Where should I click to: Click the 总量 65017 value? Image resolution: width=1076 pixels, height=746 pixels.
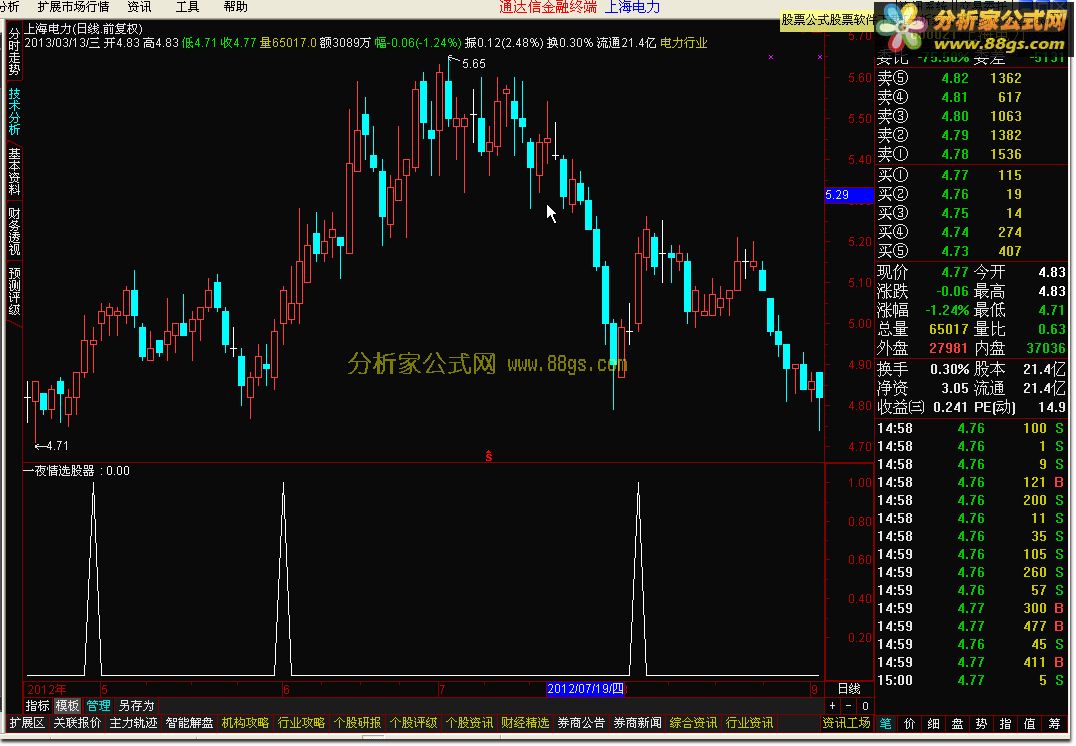point(948,329)
